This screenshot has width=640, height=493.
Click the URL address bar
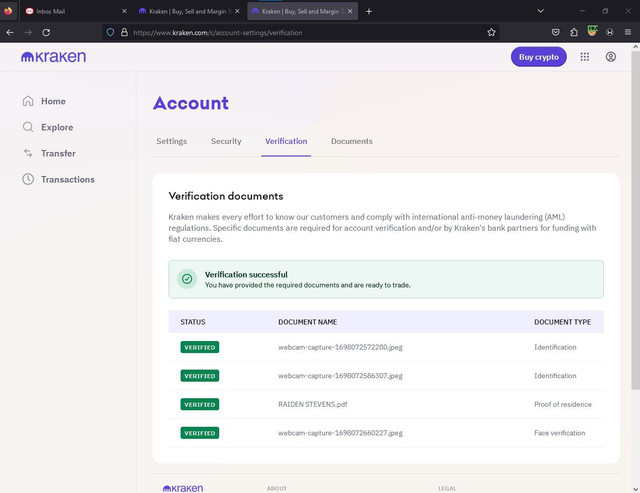click(x=300, y=32)
